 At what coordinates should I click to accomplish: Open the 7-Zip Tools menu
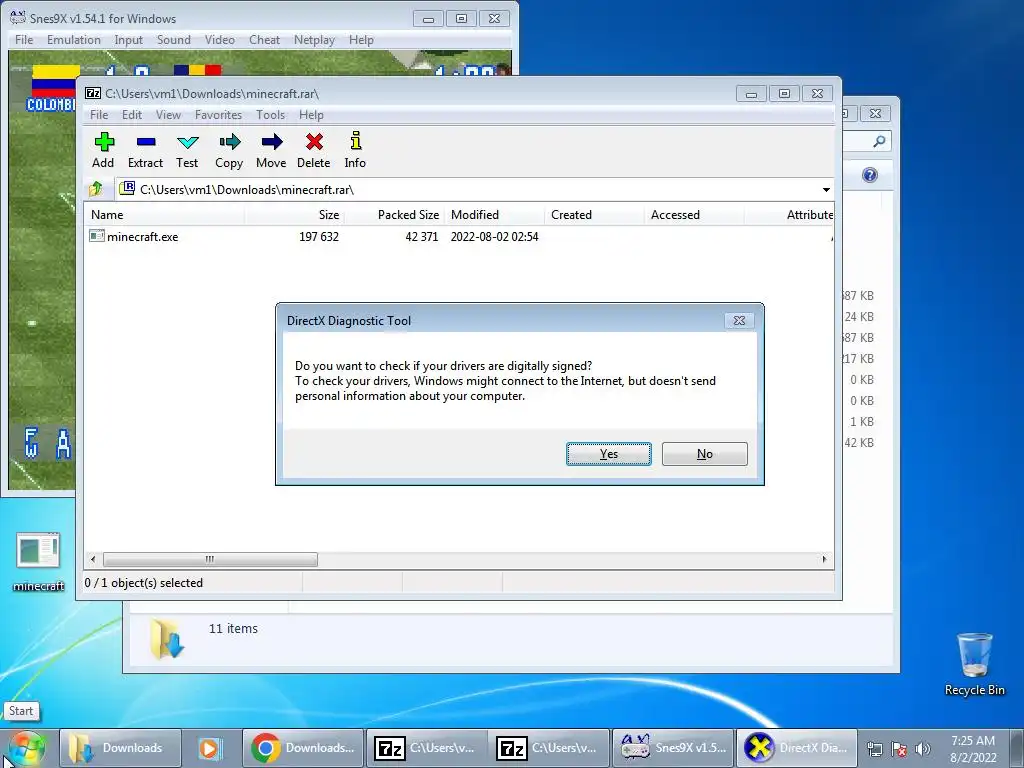point(270,115)
